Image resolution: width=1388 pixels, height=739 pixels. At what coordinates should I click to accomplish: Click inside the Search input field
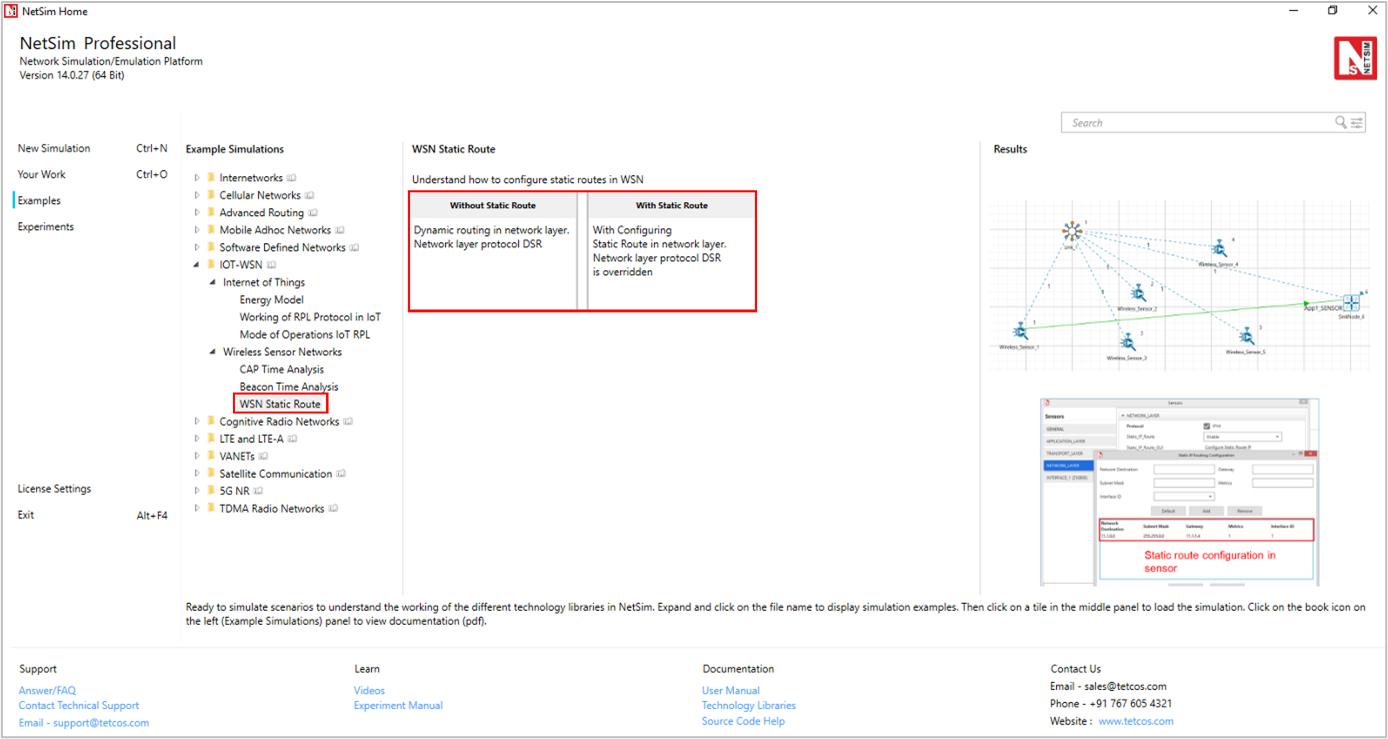coord(1195,123)
